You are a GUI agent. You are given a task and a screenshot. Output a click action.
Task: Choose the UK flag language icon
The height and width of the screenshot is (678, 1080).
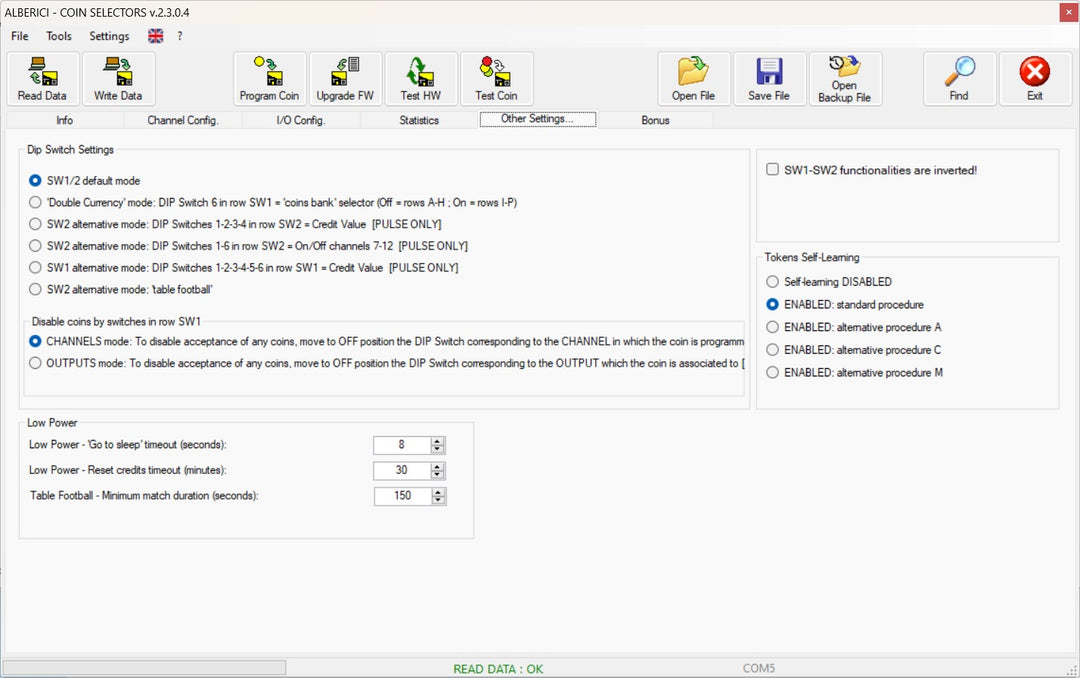[156, 36]
